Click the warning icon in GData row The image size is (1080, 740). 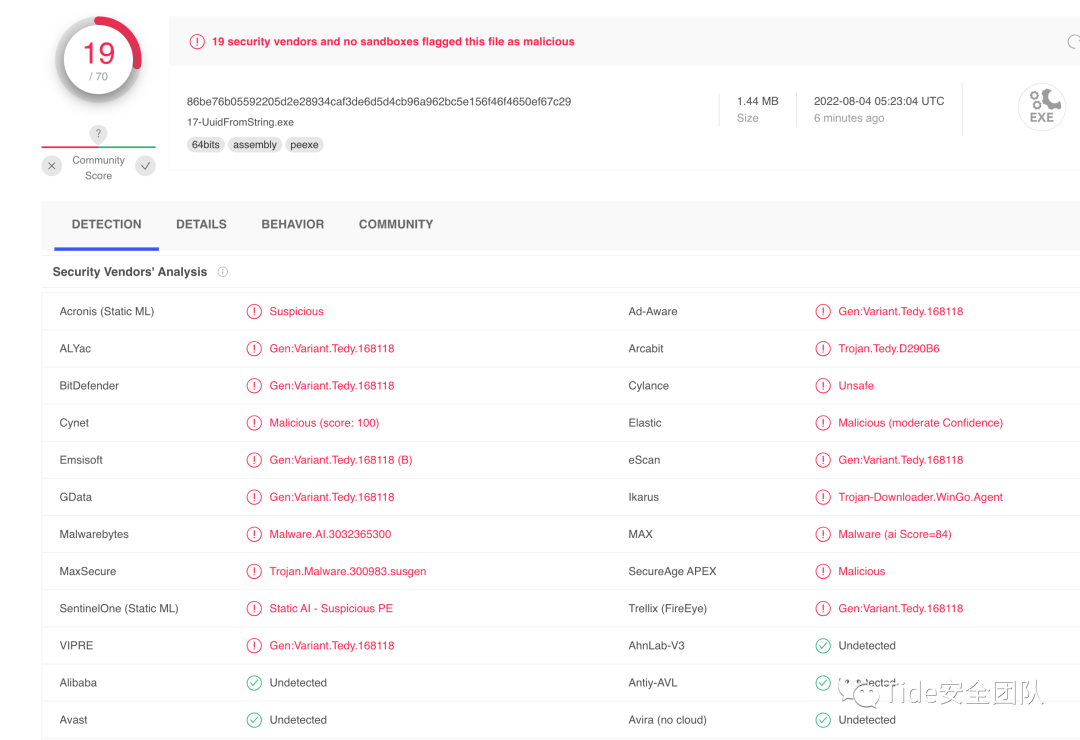(x=254, y=497)
